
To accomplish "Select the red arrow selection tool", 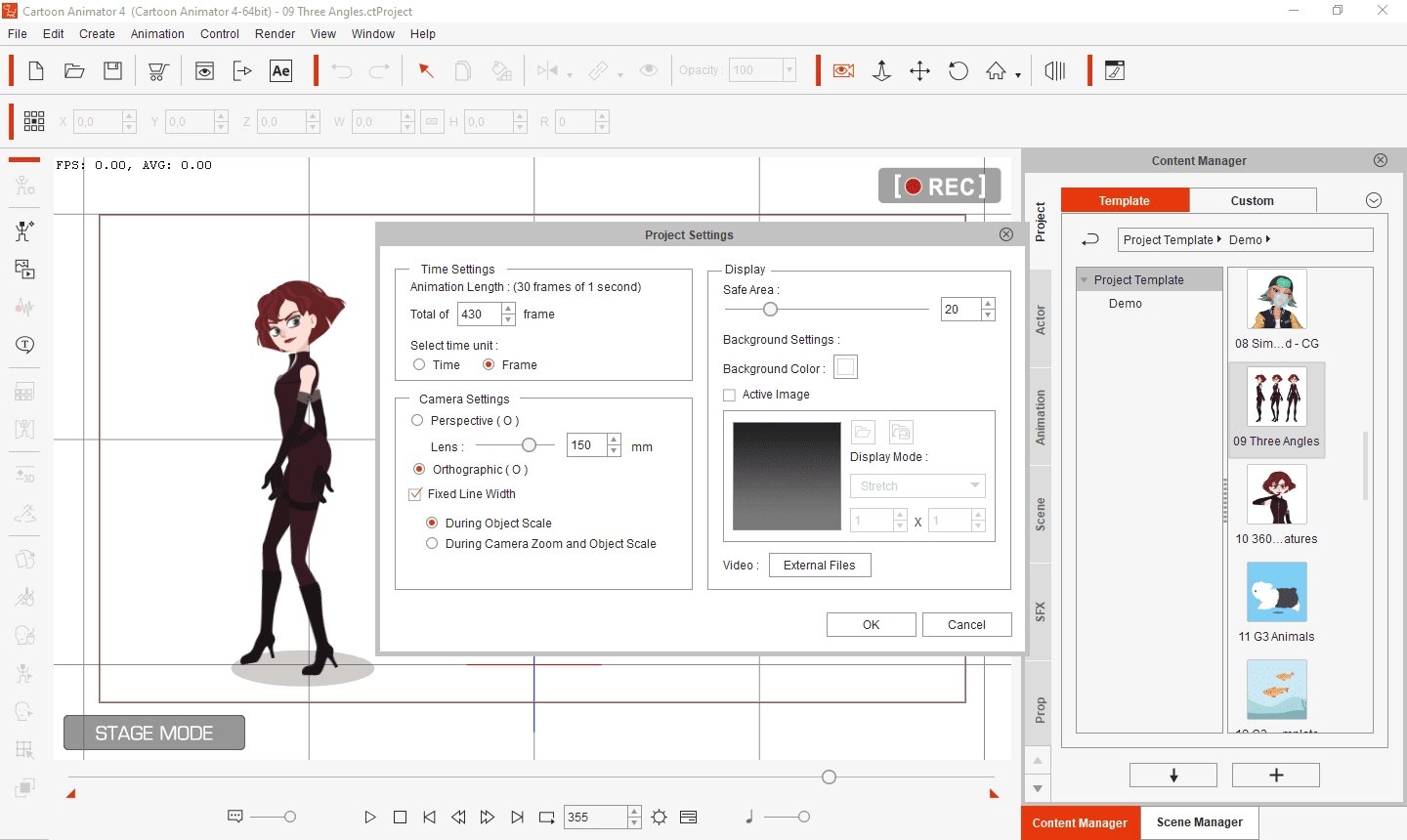I will click(426, 70).
